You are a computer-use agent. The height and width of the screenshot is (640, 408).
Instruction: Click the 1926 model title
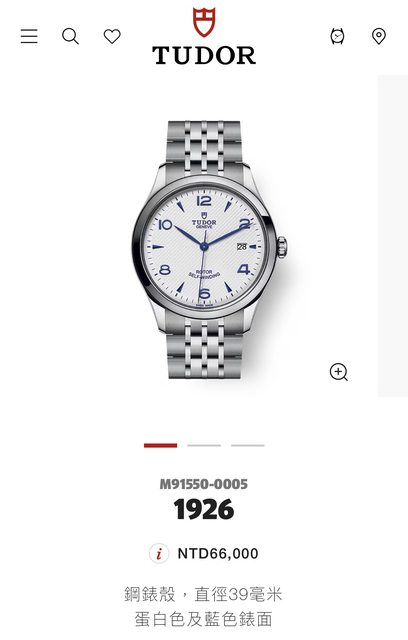click(204, 509)
